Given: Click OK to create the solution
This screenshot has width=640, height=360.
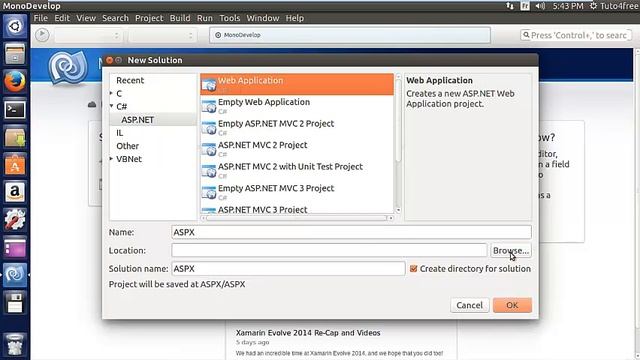Looking at the screenshot, I should coord(512,305).
